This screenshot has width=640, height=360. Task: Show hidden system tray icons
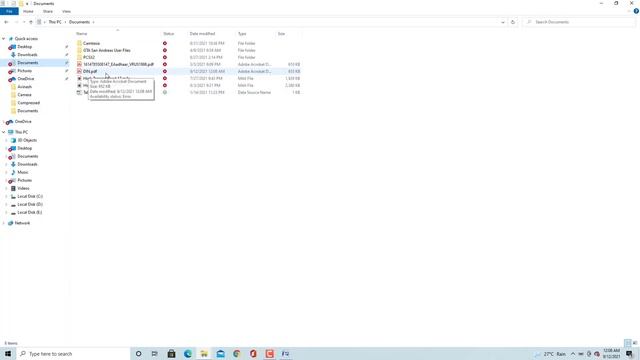pos(573,353)
